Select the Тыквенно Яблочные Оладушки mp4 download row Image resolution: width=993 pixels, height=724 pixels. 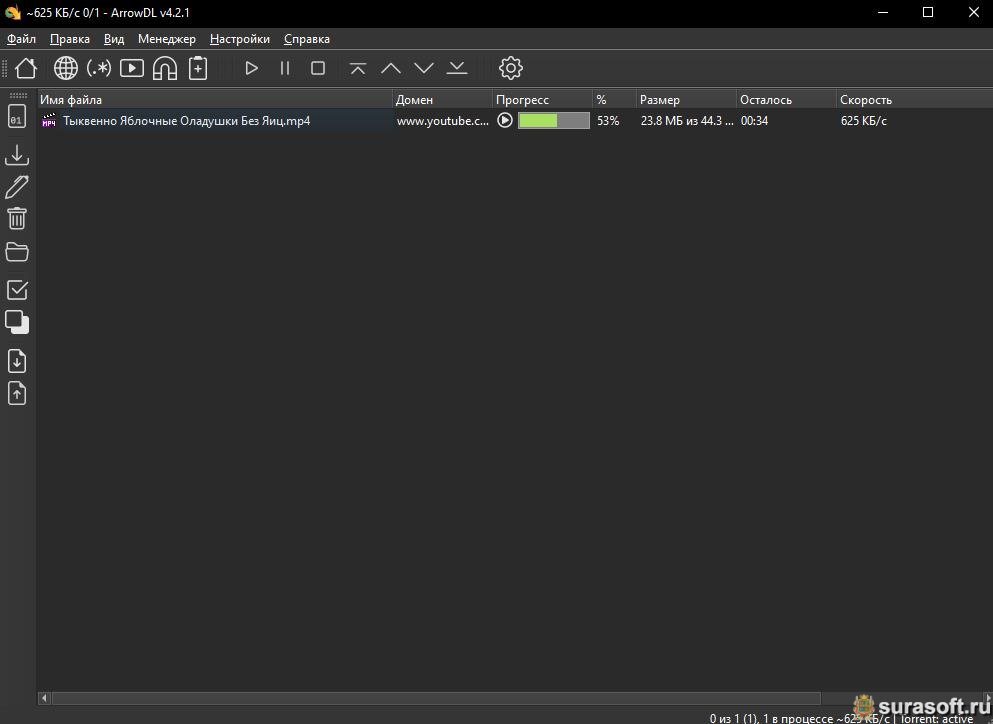[186, 121]
